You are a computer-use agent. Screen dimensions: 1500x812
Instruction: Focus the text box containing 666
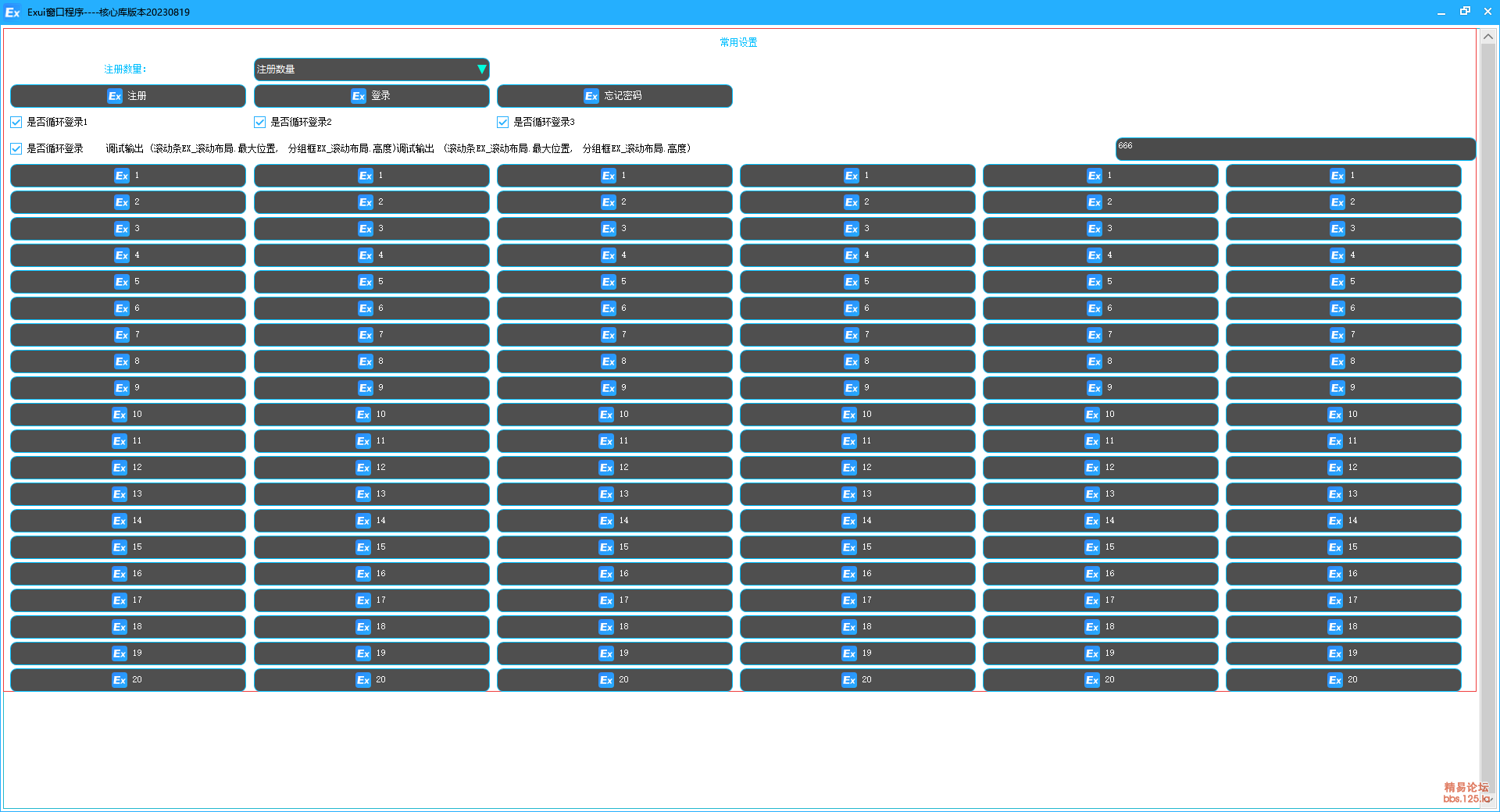(x=1295, y=149)
